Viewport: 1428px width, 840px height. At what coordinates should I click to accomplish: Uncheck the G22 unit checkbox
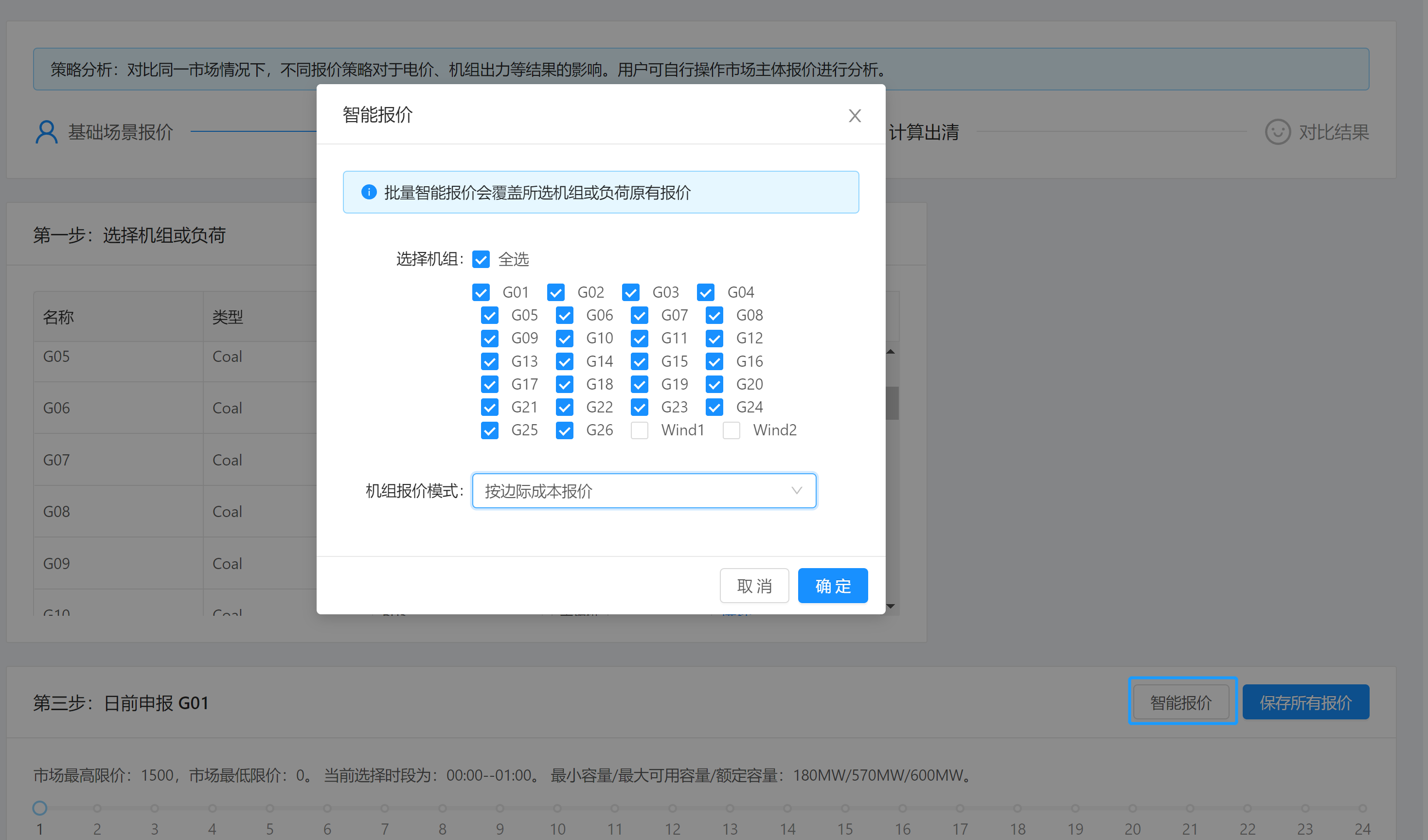pos(564,408)
